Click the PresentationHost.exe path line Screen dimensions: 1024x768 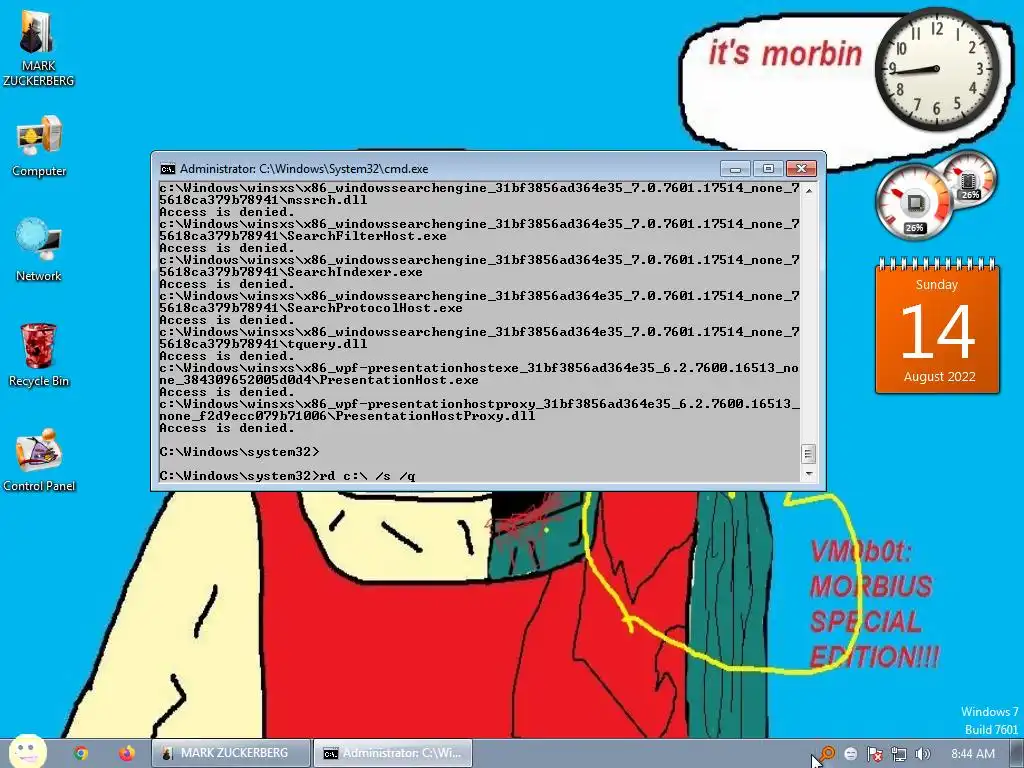point(479,374)
